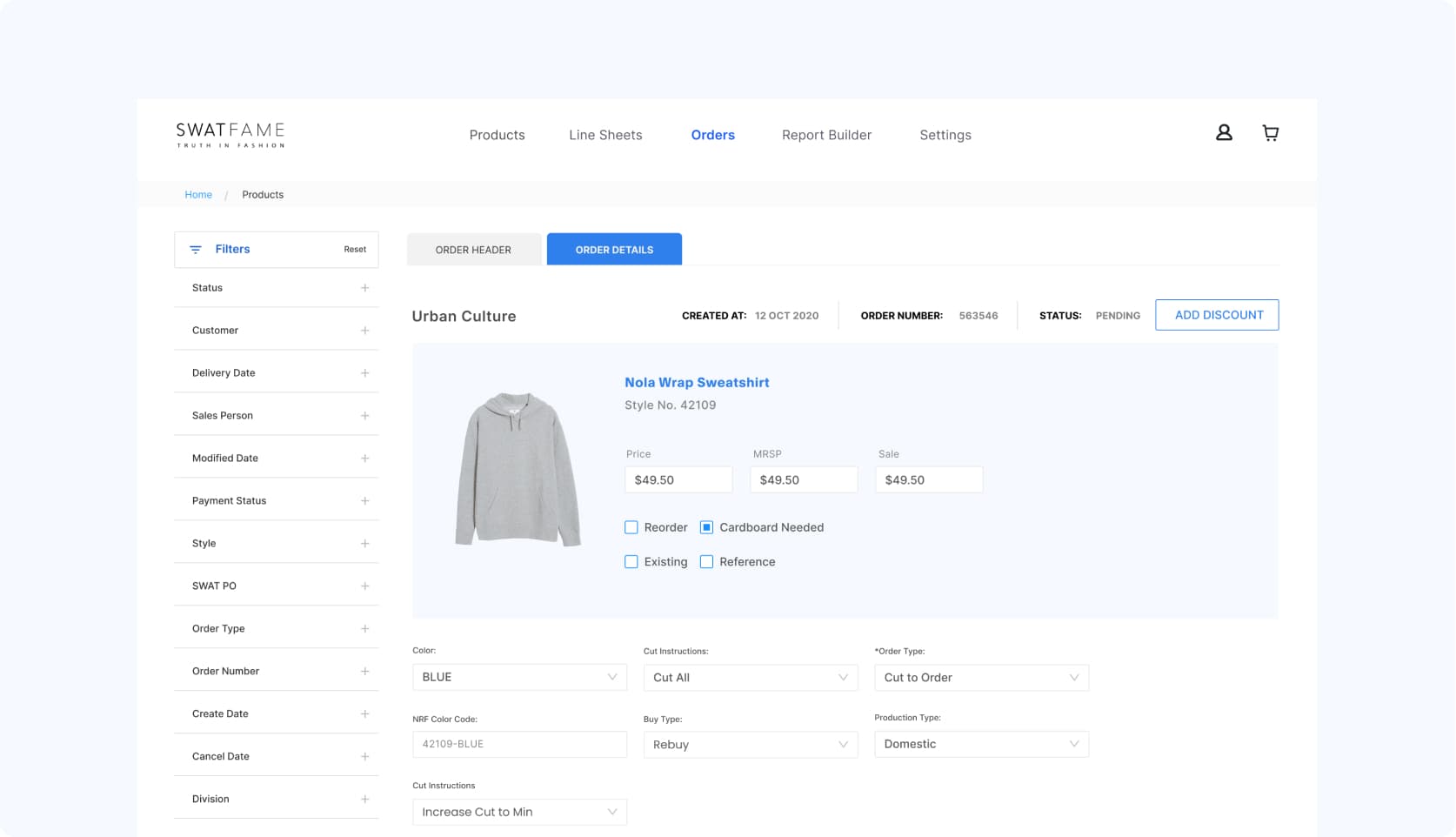Click the ADD DISCOUNT button
This screenshot has height=837, width=1456.
pyautogui.click(x=1217, y=315)
